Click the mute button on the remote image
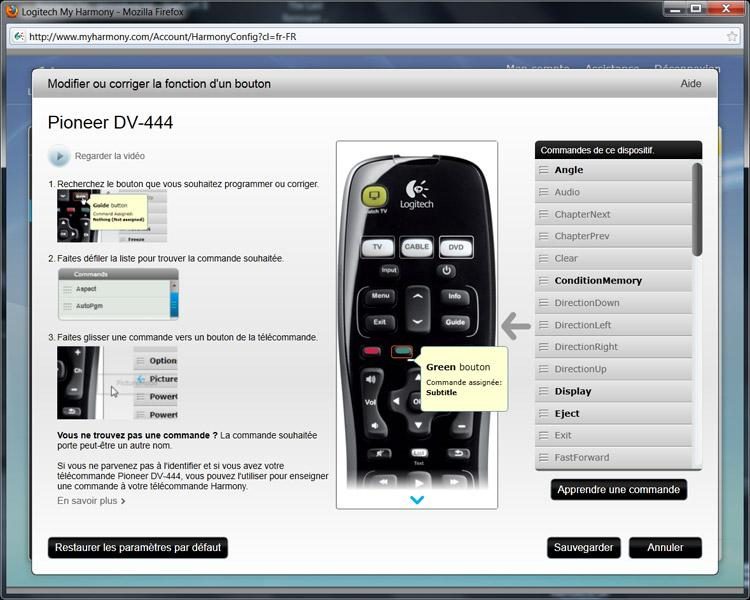The image size is (750, 600). pos(379,453)
